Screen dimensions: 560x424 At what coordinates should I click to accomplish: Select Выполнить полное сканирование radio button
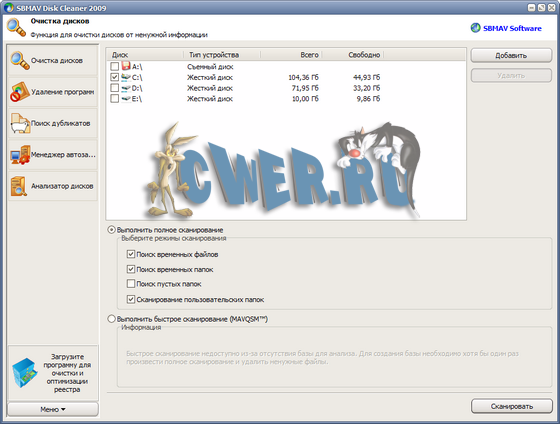[x=111, y=230]
